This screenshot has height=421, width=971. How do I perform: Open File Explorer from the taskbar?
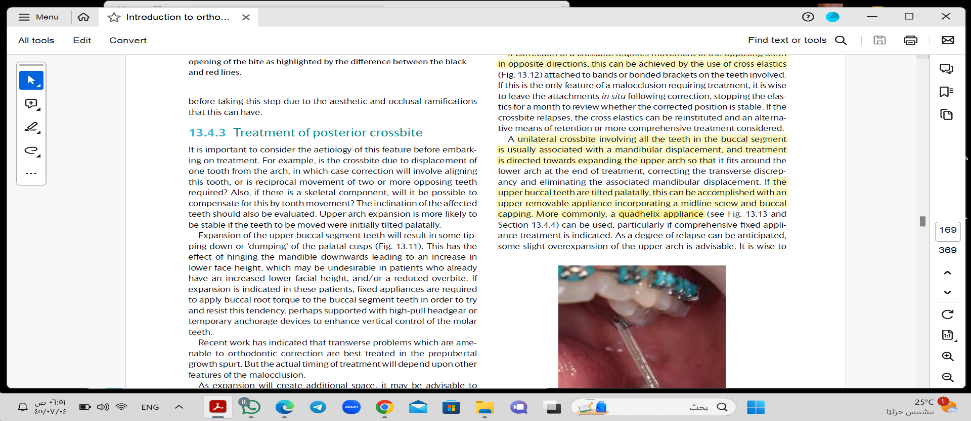click(x=484, y=407)
